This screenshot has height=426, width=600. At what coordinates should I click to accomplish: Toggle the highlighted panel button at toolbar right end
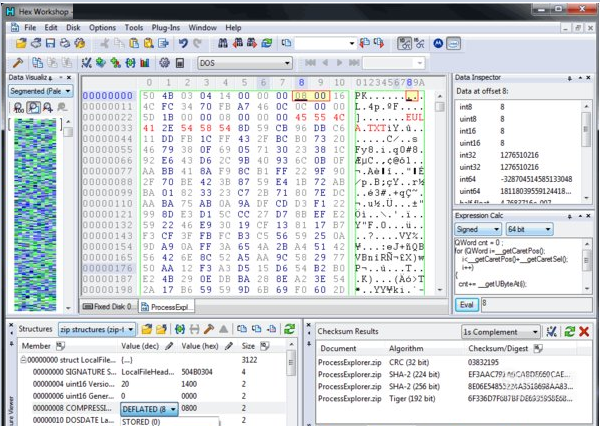coord(453,44)
